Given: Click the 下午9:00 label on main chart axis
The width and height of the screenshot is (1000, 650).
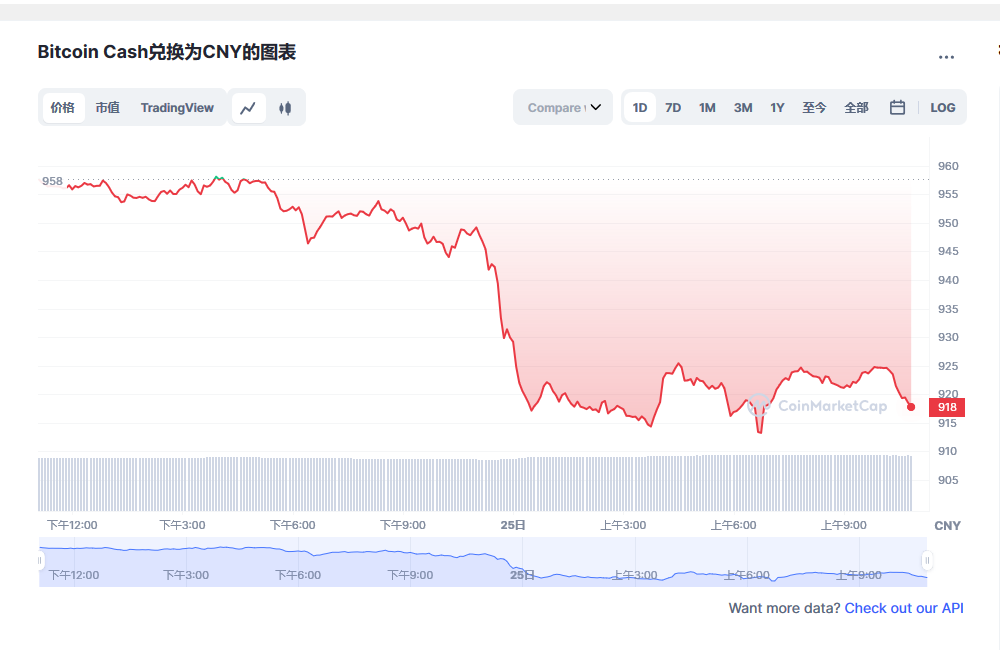Looking at the screenshot, I should point(403,525).
